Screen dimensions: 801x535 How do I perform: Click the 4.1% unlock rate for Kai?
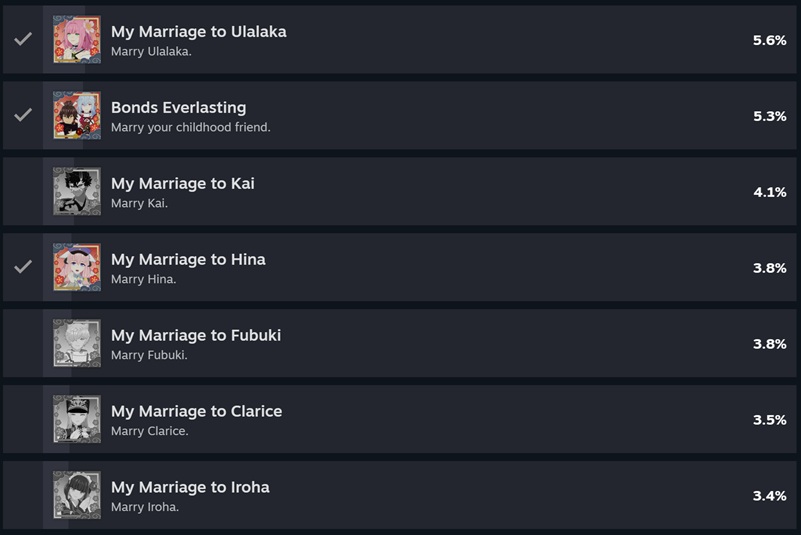[x=769, y=192]
